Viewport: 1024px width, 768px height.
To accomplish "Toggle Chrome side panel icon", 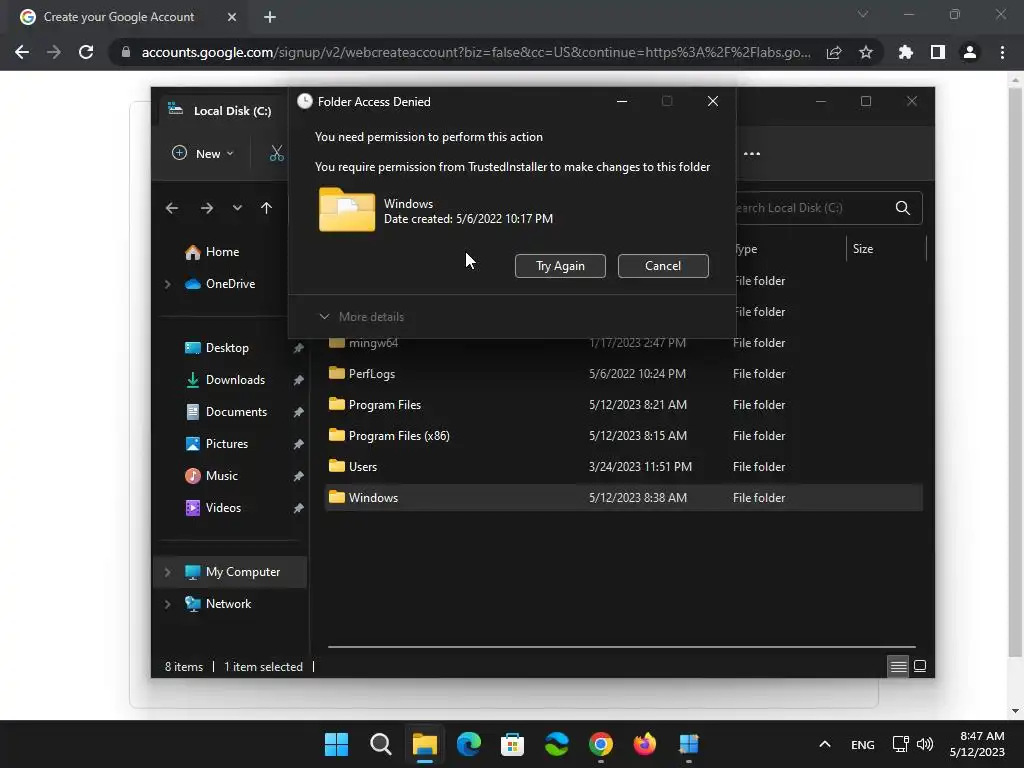I will coord(938,52).
